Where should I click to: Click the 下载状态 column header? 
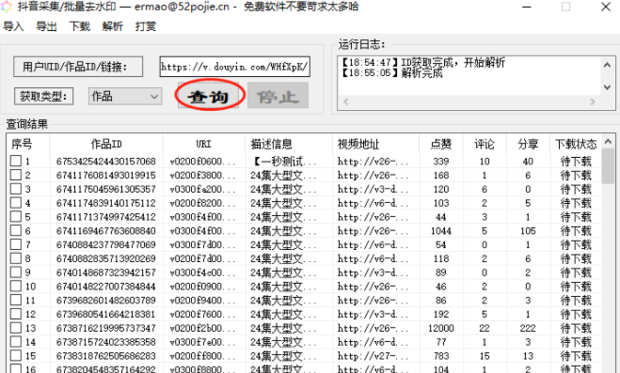coord(576,144)
